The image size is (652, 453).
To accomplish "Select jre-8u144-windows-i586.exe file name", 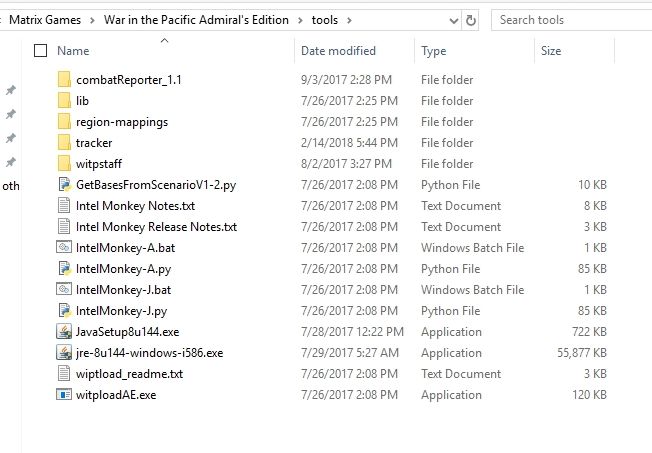I will [149, 353].
